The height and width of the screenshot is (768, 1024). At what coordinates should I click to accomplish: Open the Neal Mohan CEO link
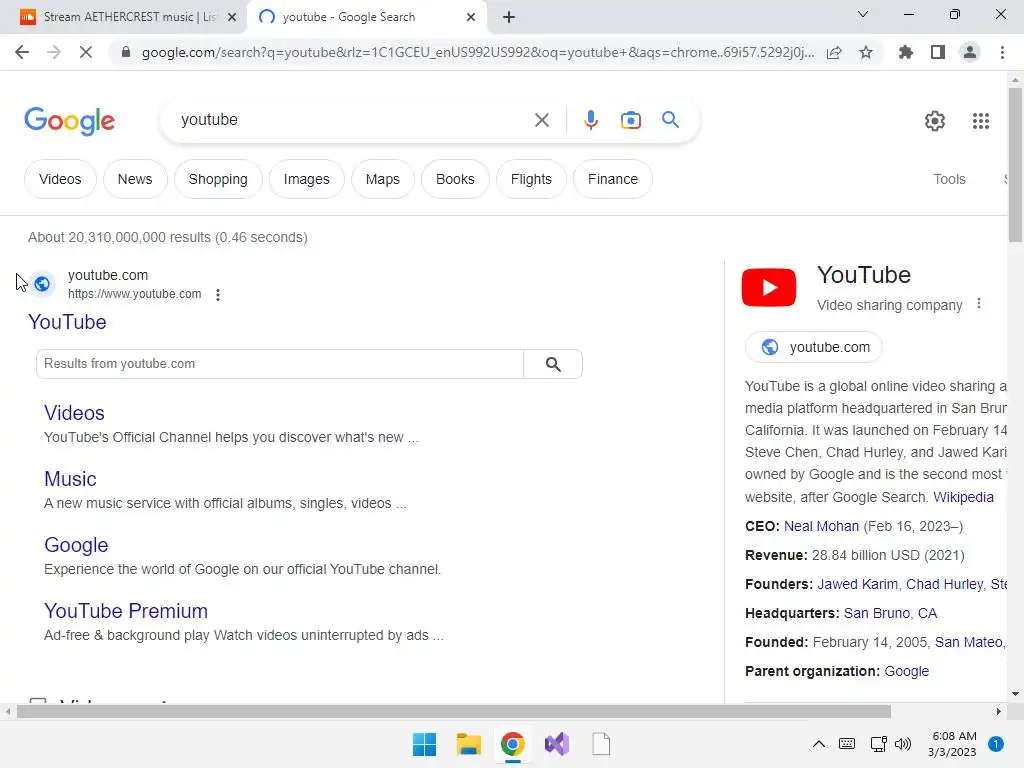click(821, 526)
